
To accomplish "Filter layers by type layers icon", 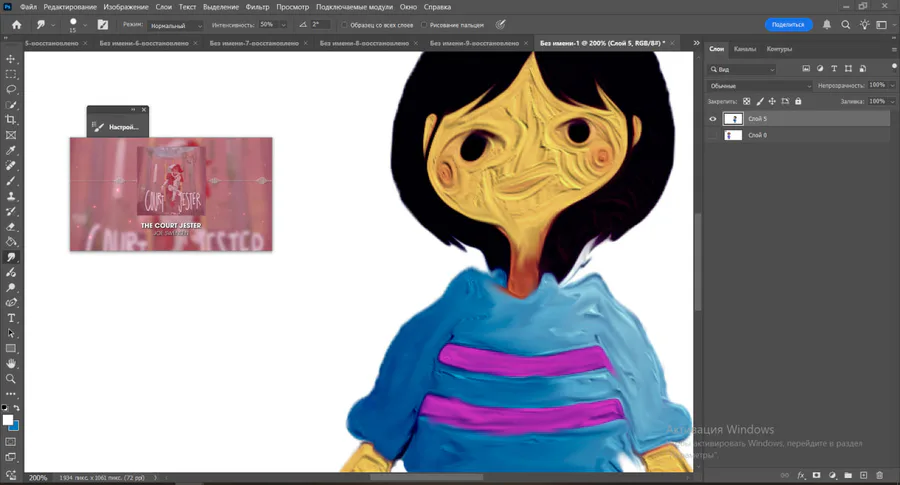I will pyautogui.click(x=834, y=69).
